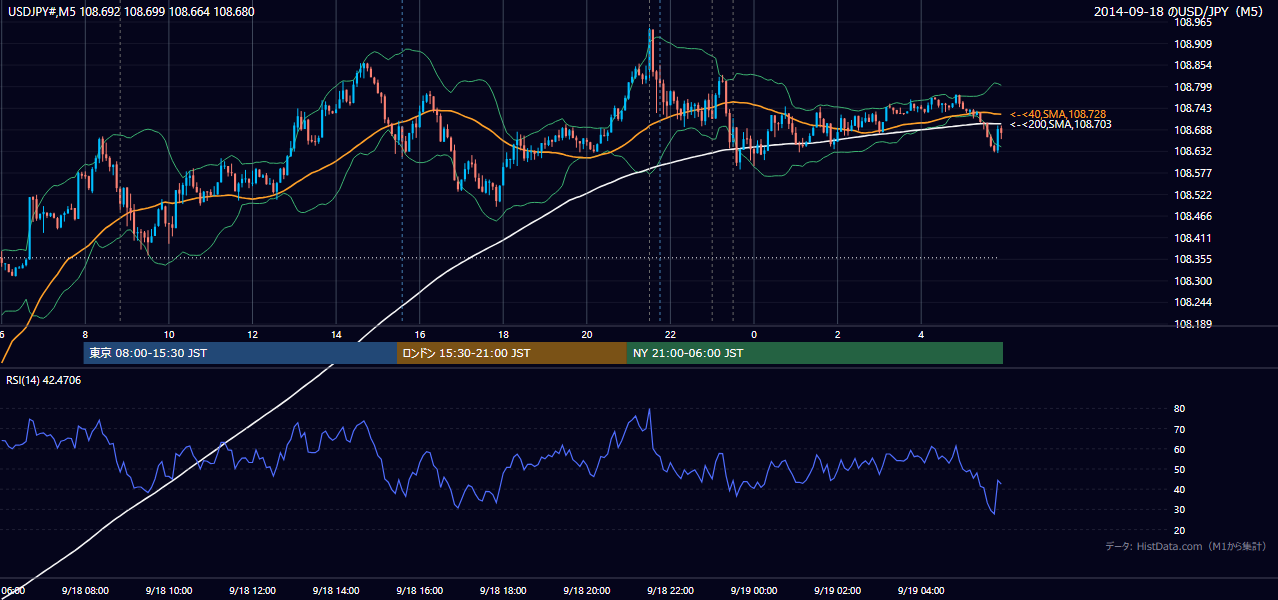Click RSI scale value 50
The width and height of the screenshot is (1278, 600).
[x=1180, y=469]
